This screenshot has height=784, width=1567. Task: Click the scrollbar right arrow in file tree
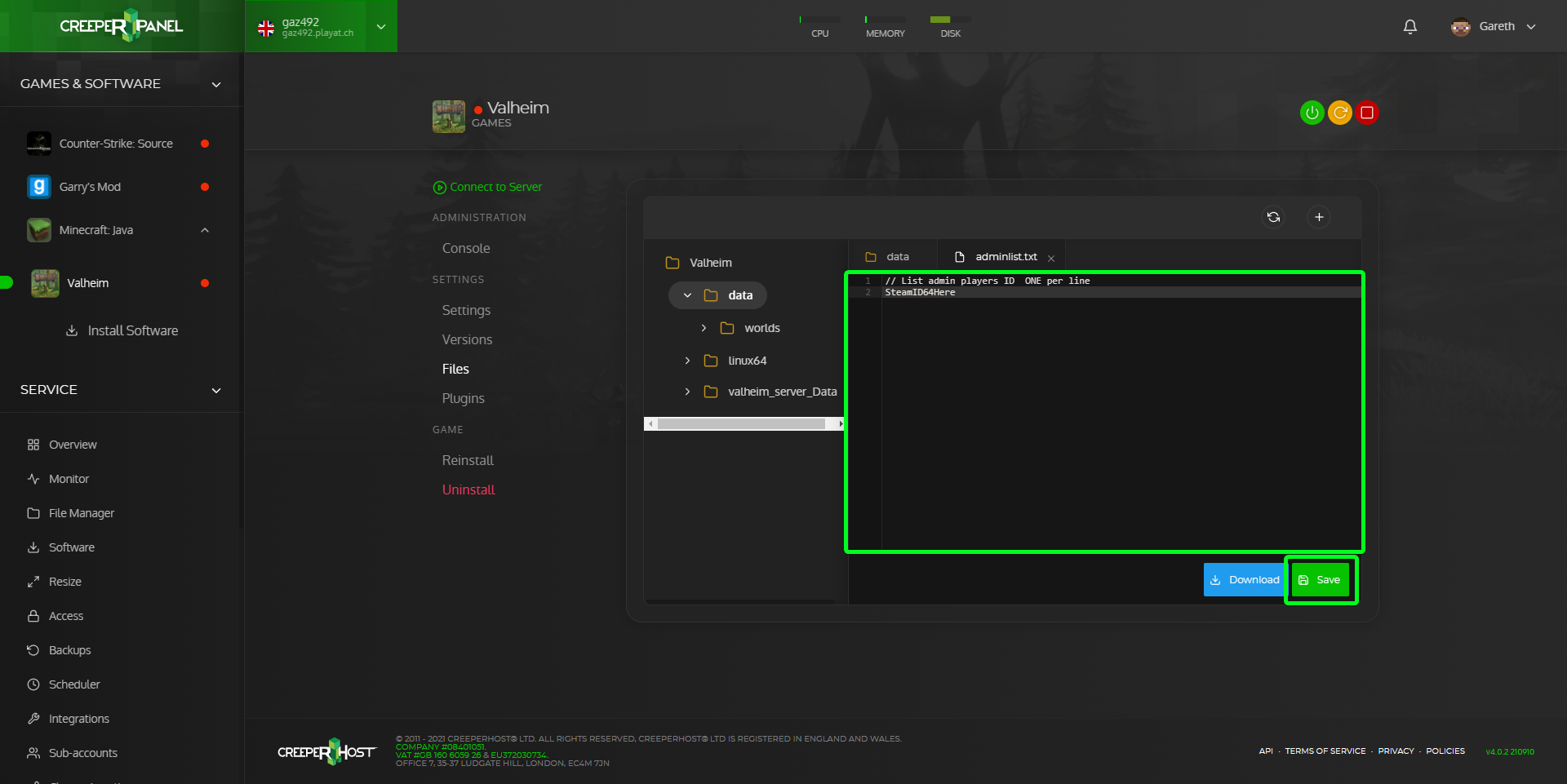840,423
